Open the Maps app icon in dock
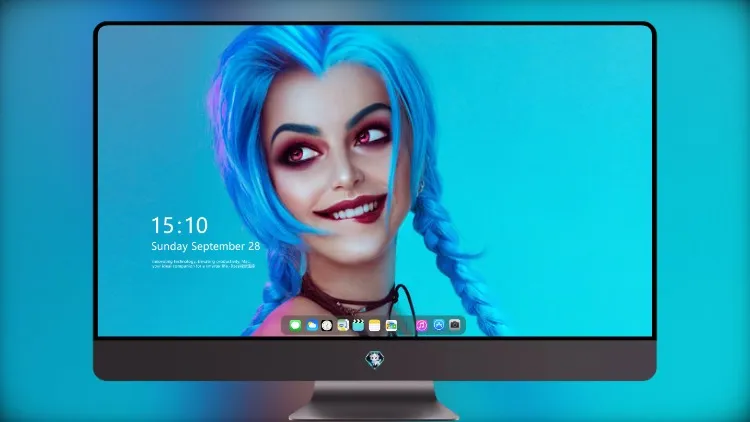Viewport: 750px width, 422px height. (343, 325)
